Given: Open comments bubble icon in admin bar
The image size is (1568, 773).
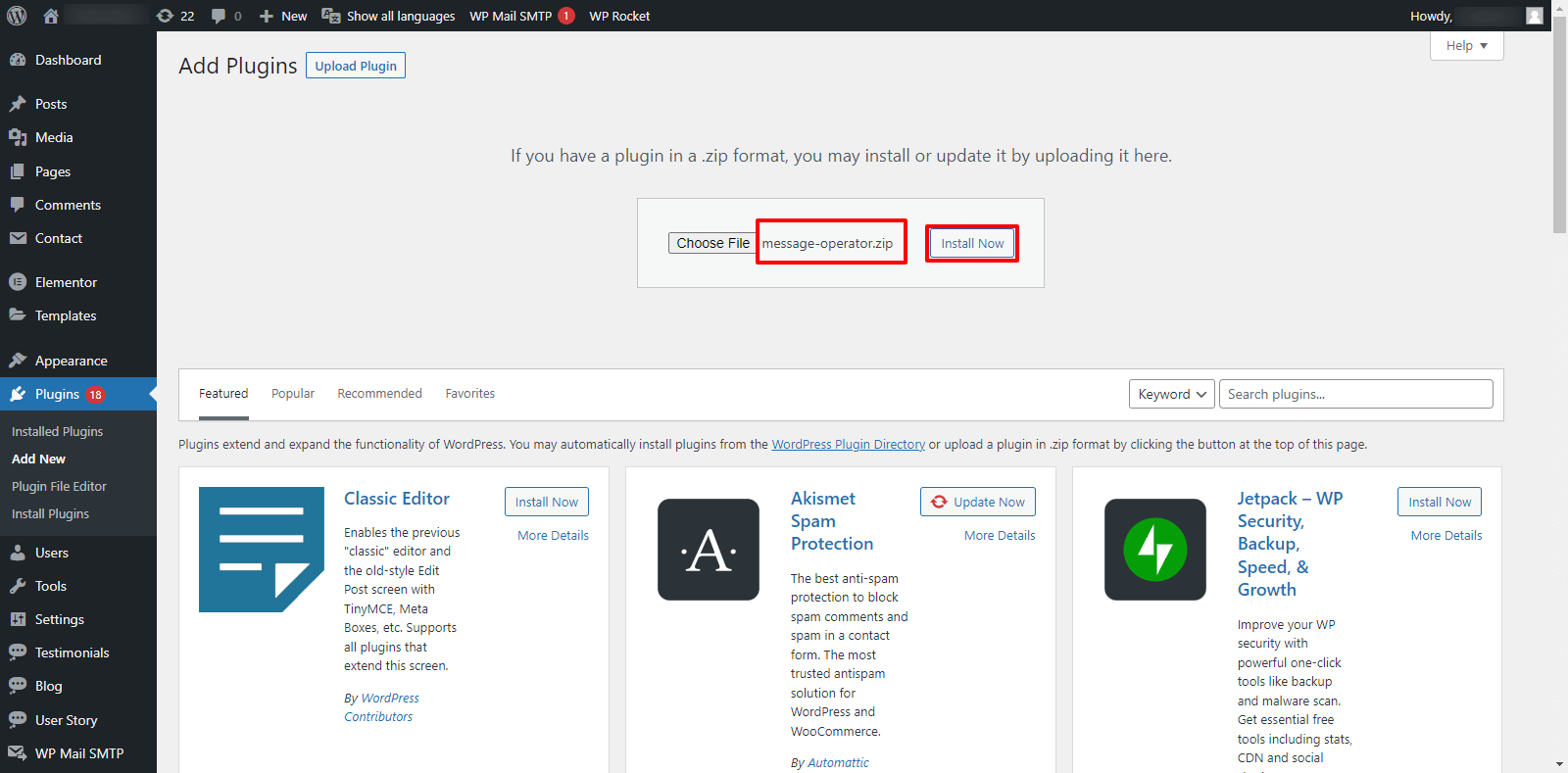Looking at the screenshot, I should [226, 16].
